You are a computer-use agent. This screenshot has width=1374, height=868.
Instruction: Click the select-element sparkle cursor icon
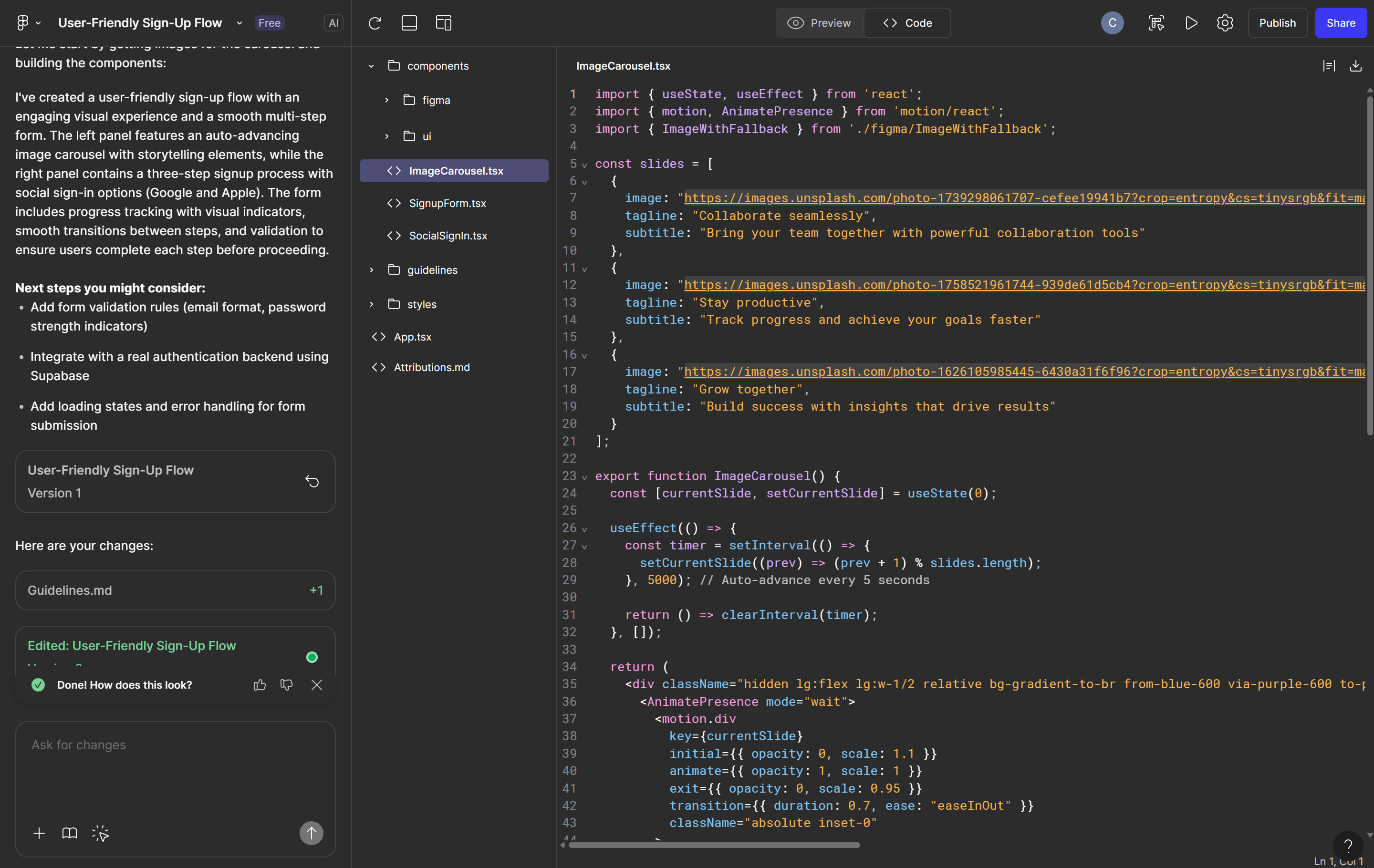pyautogui.click(x=100, y=833)
